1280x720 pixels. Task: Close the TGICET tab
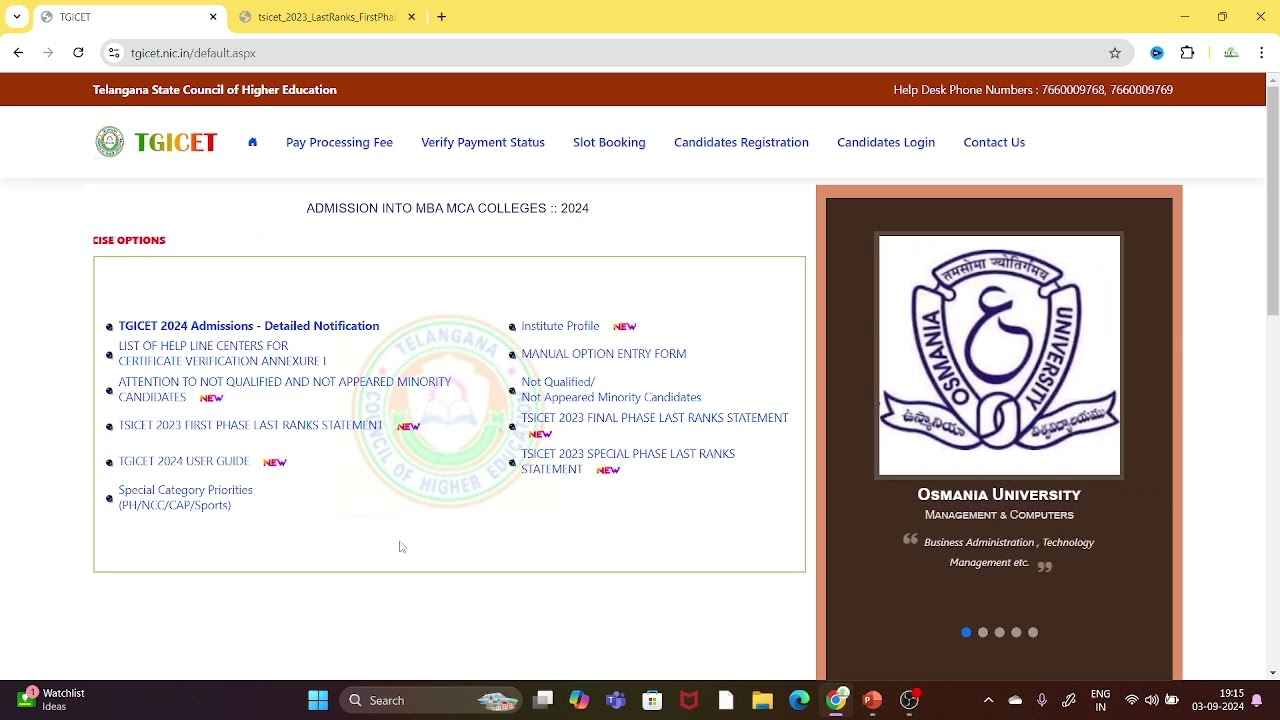[213, 17]
